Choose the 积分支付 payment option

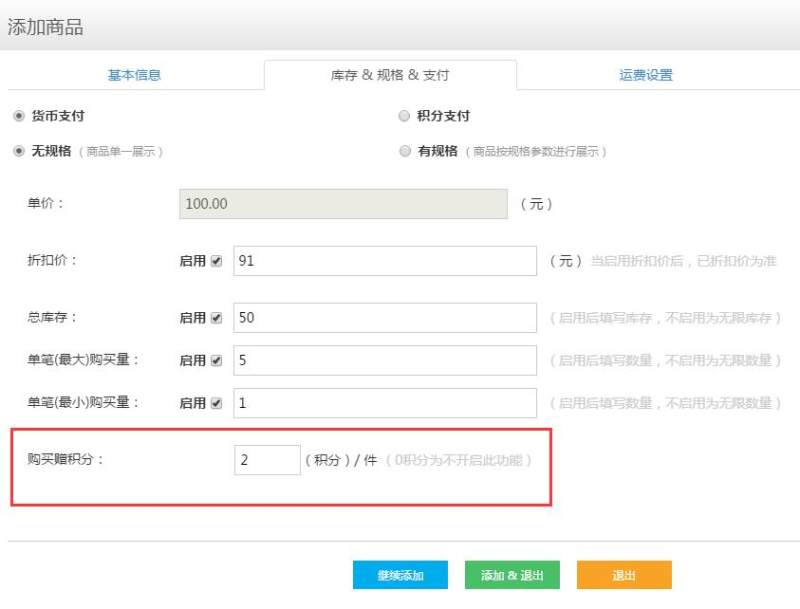click(404, 116)
